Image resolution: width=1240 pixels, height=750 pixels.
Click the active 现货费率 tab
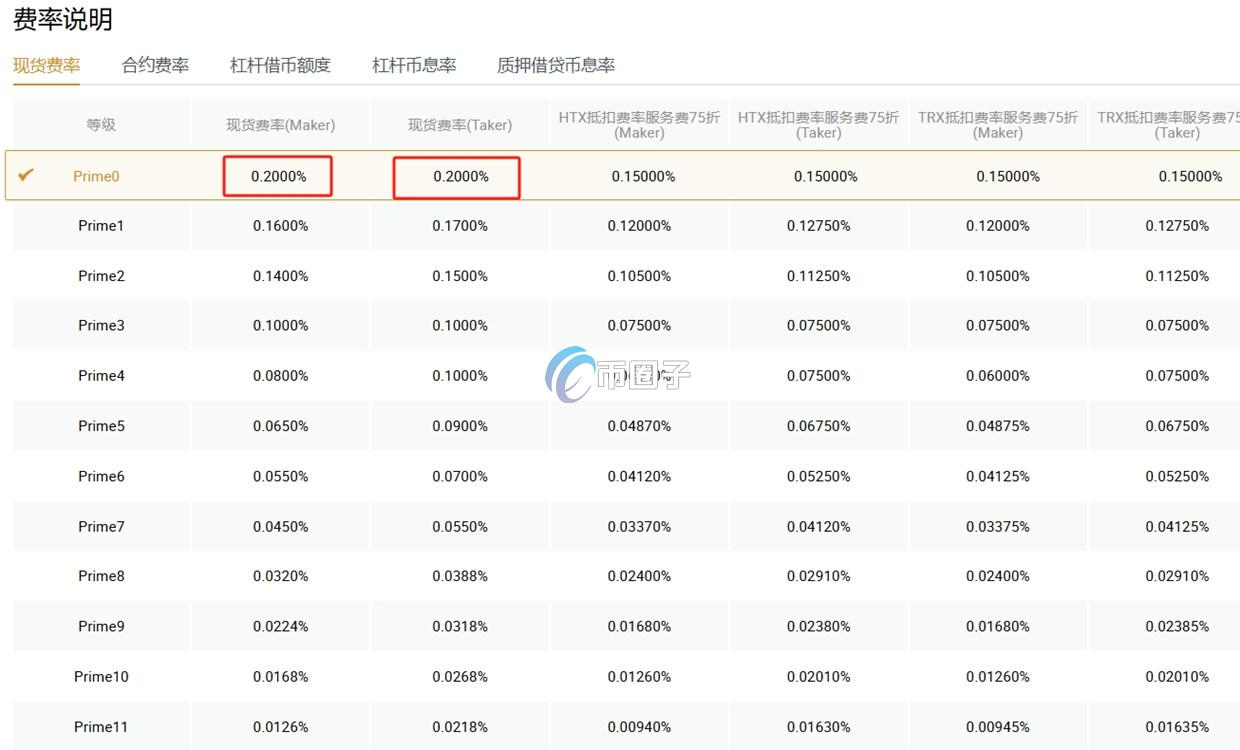pyautogui.click(x=46, y=65)
